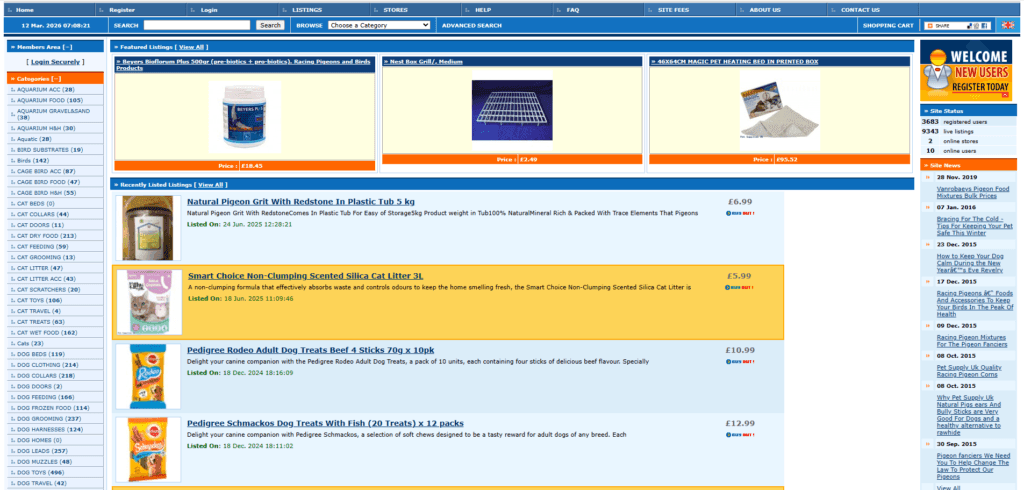View All featured listings
This screenshot has height=490, width=1024.
coord(191,47)
